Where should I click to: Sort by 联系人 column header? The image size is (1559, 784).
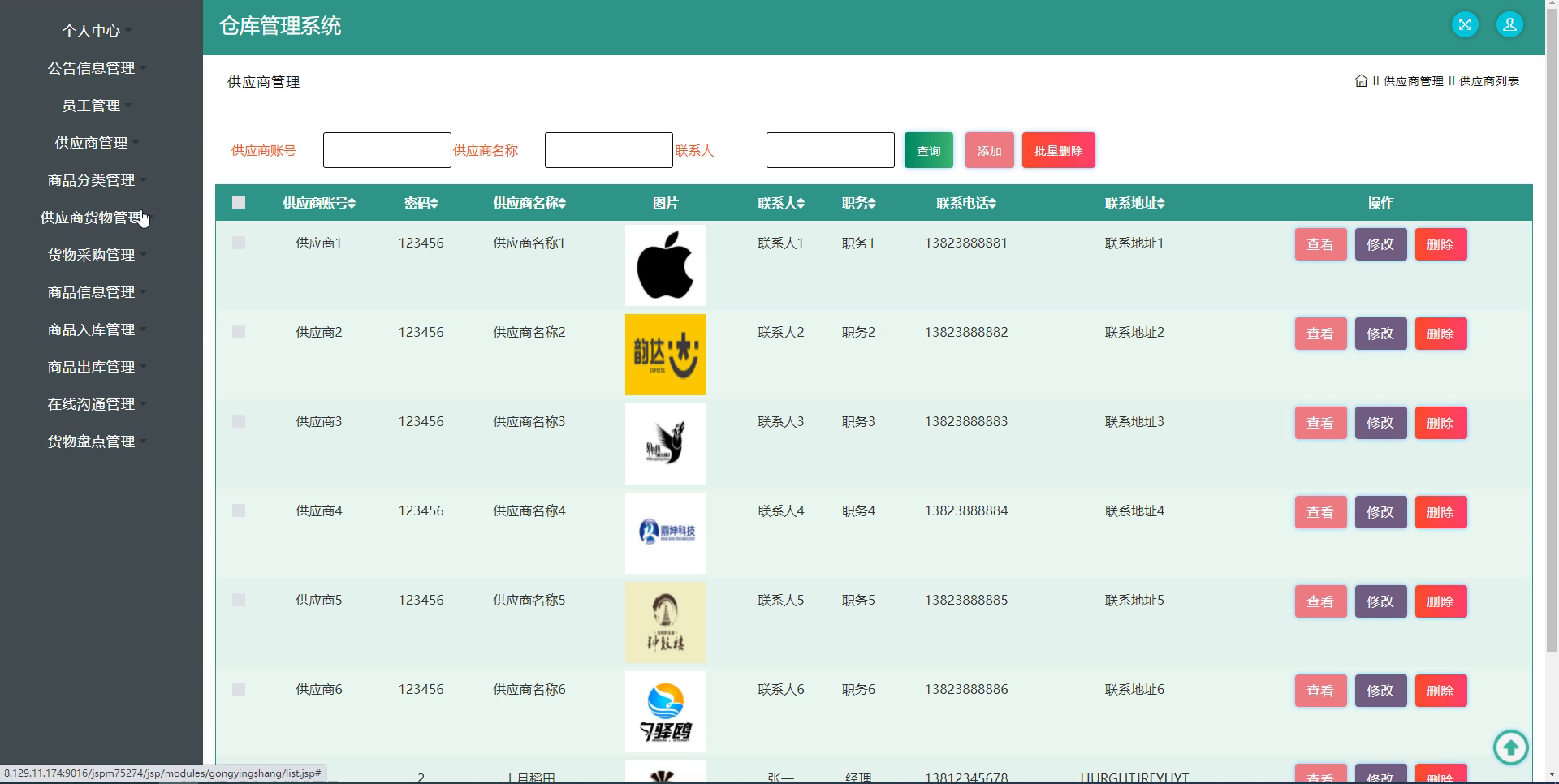pyautogui.click(x=781, y=204)
